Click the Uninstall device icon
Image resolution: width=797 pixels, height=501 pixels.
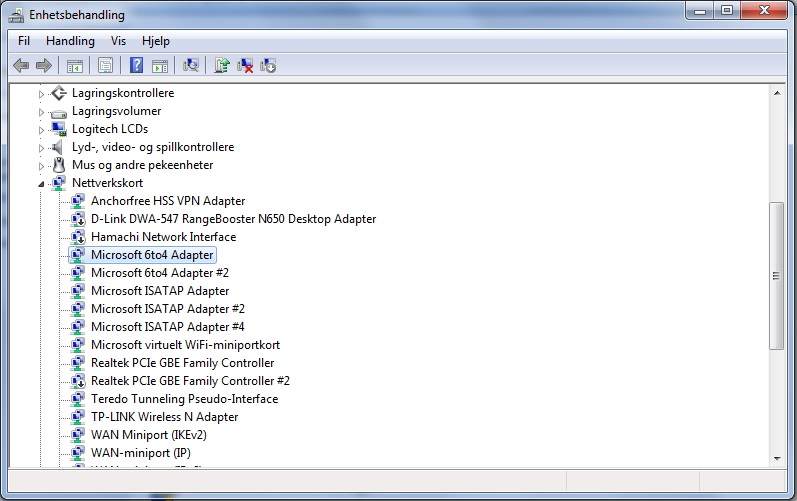245,66
